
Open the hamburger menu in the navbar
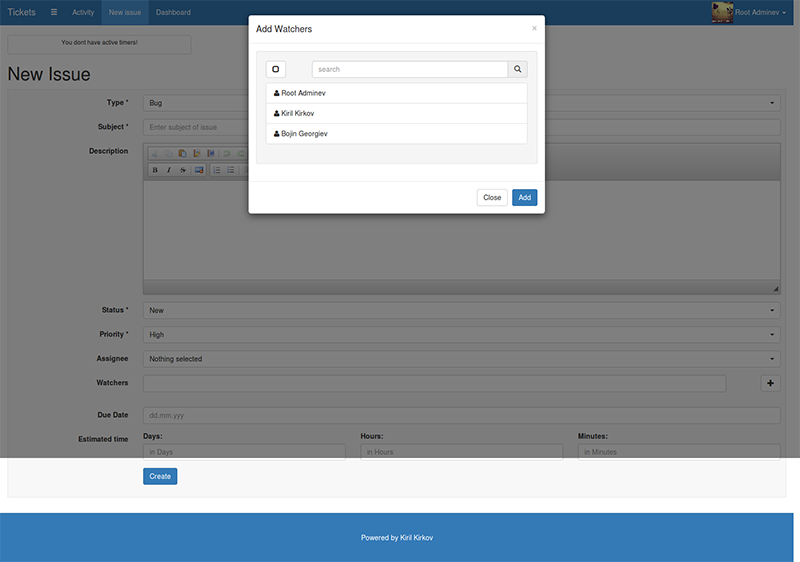54,12
